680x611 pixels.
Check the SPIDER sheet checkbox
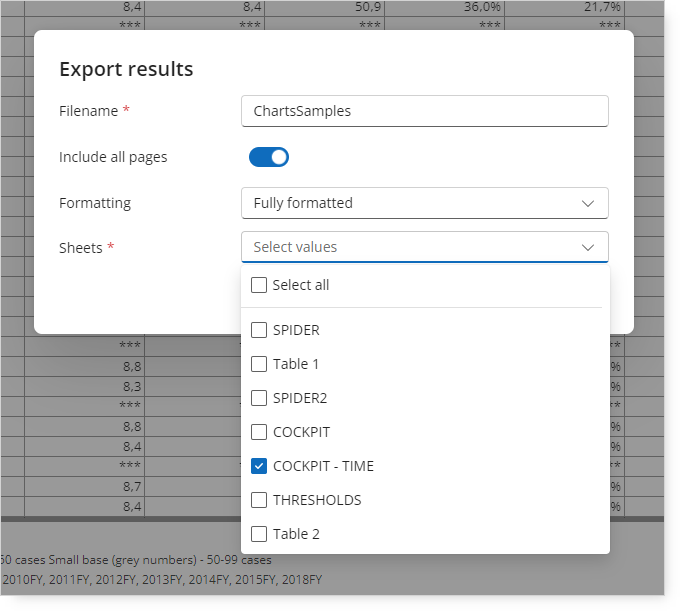point(259,330)
